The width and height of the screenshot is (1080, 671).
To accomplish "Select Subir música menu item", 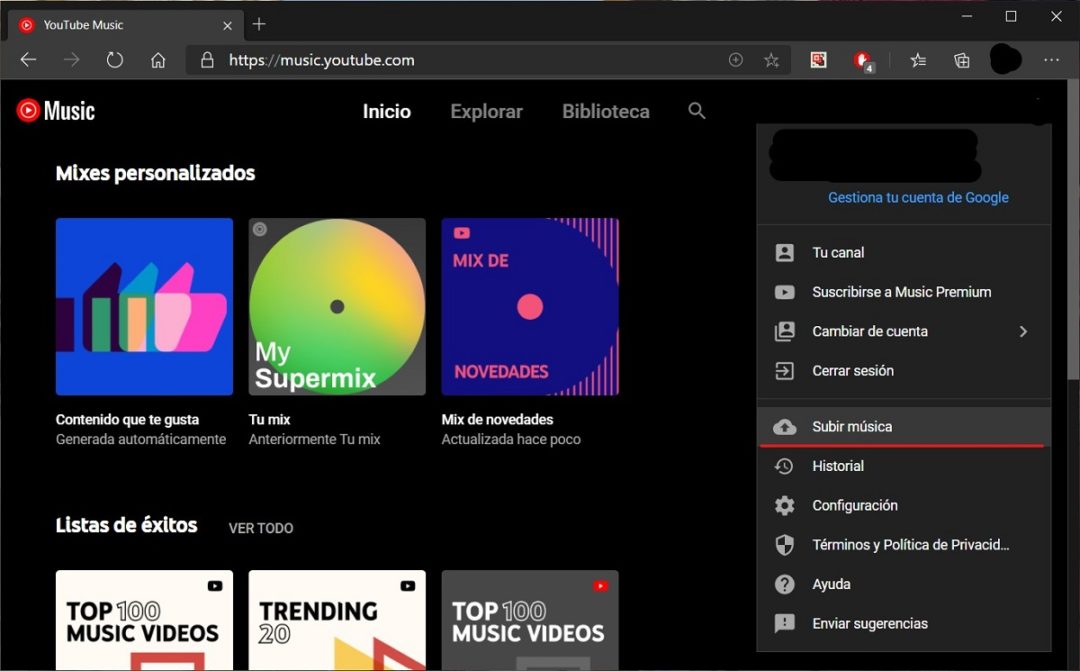I will click(904, 426).
